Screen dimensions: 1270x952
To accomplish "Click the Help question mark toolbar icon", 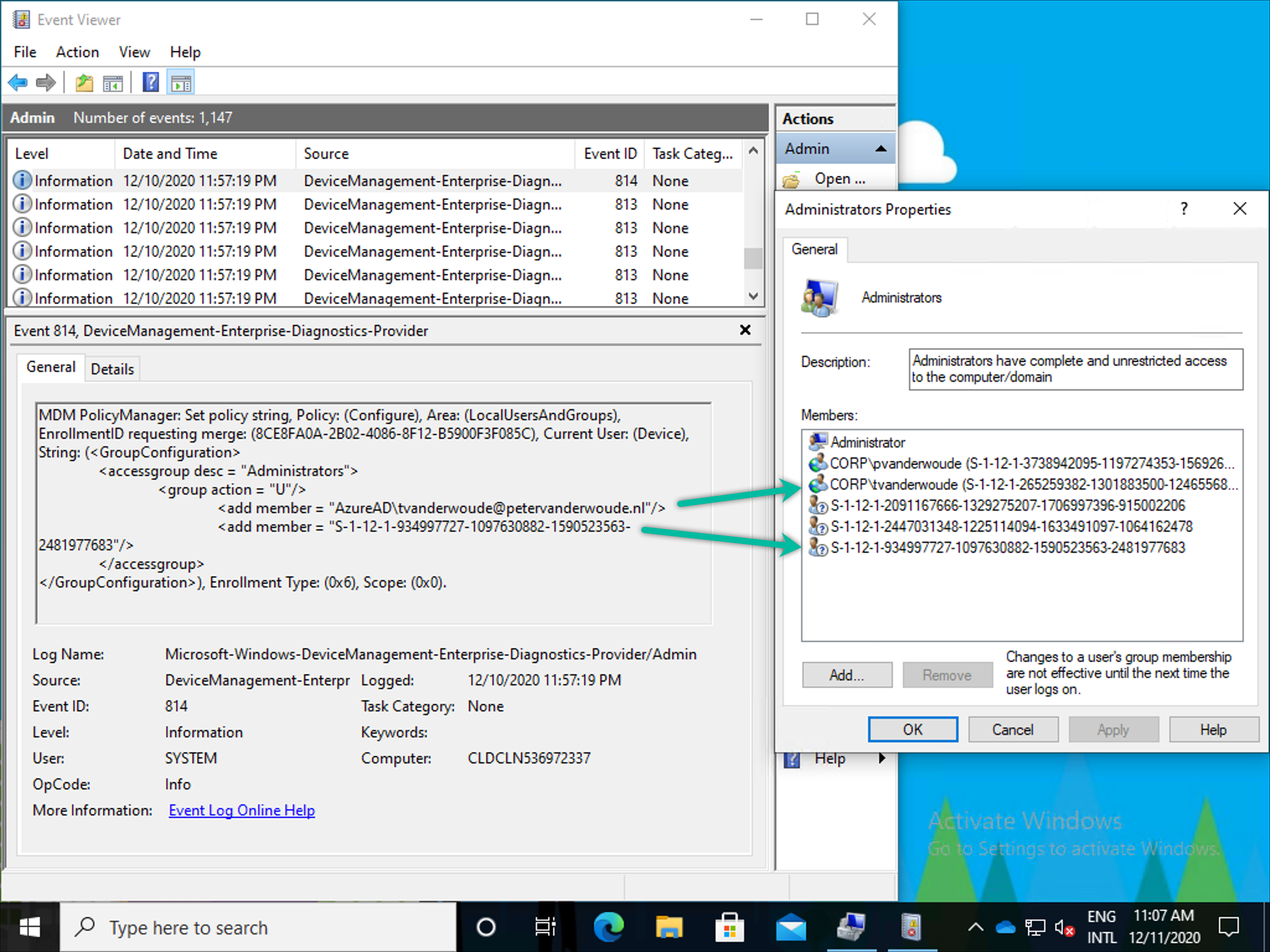I will tap(150, 82).
